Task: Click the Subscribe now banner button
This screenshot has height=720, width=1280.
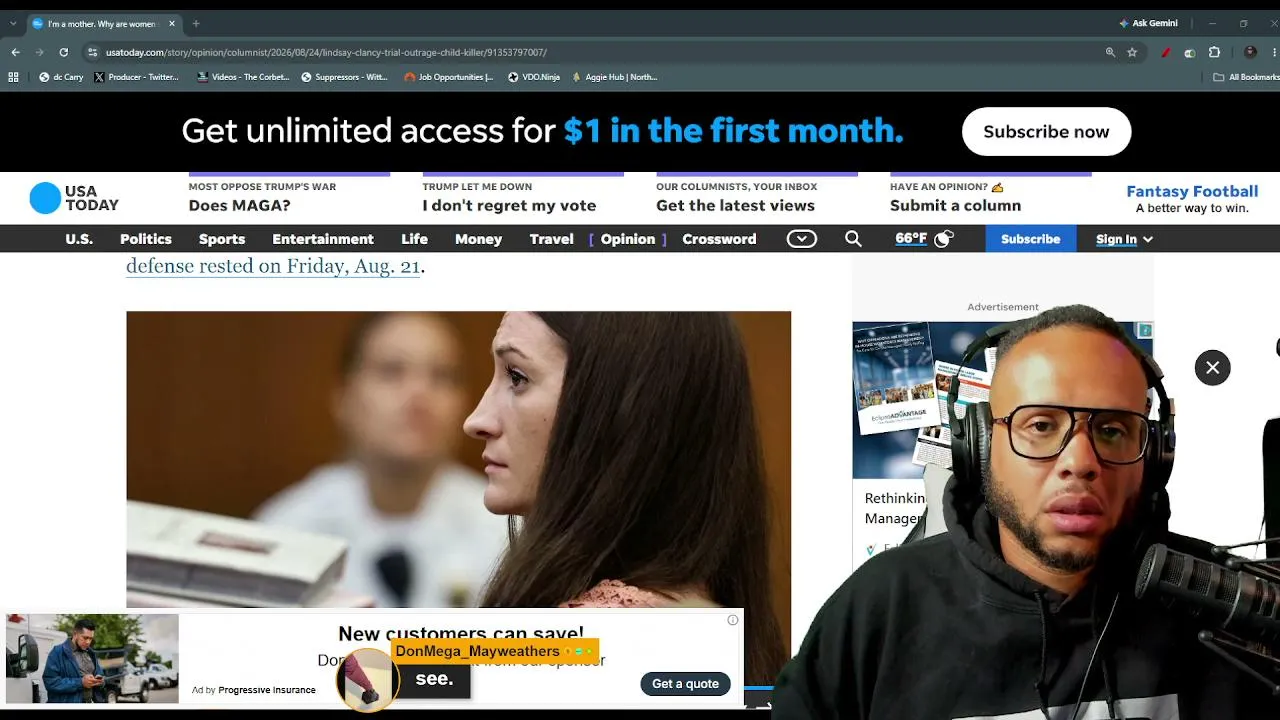Action: point(1046,132)
